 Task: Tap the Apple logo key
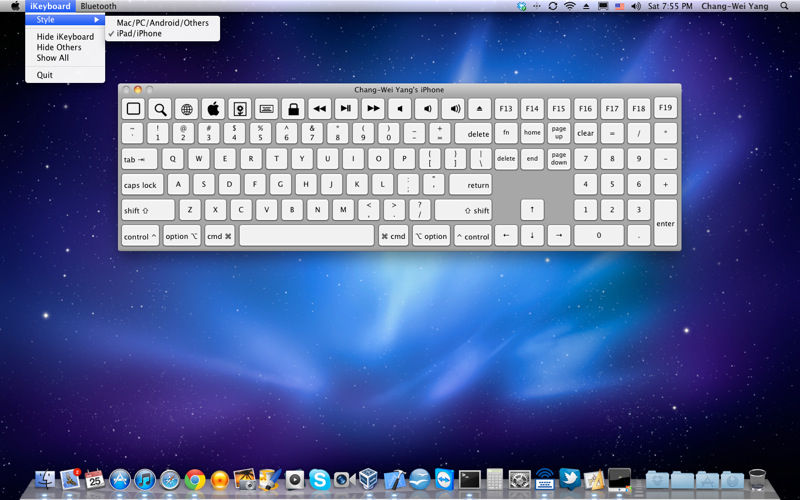(x=213, y=109)
